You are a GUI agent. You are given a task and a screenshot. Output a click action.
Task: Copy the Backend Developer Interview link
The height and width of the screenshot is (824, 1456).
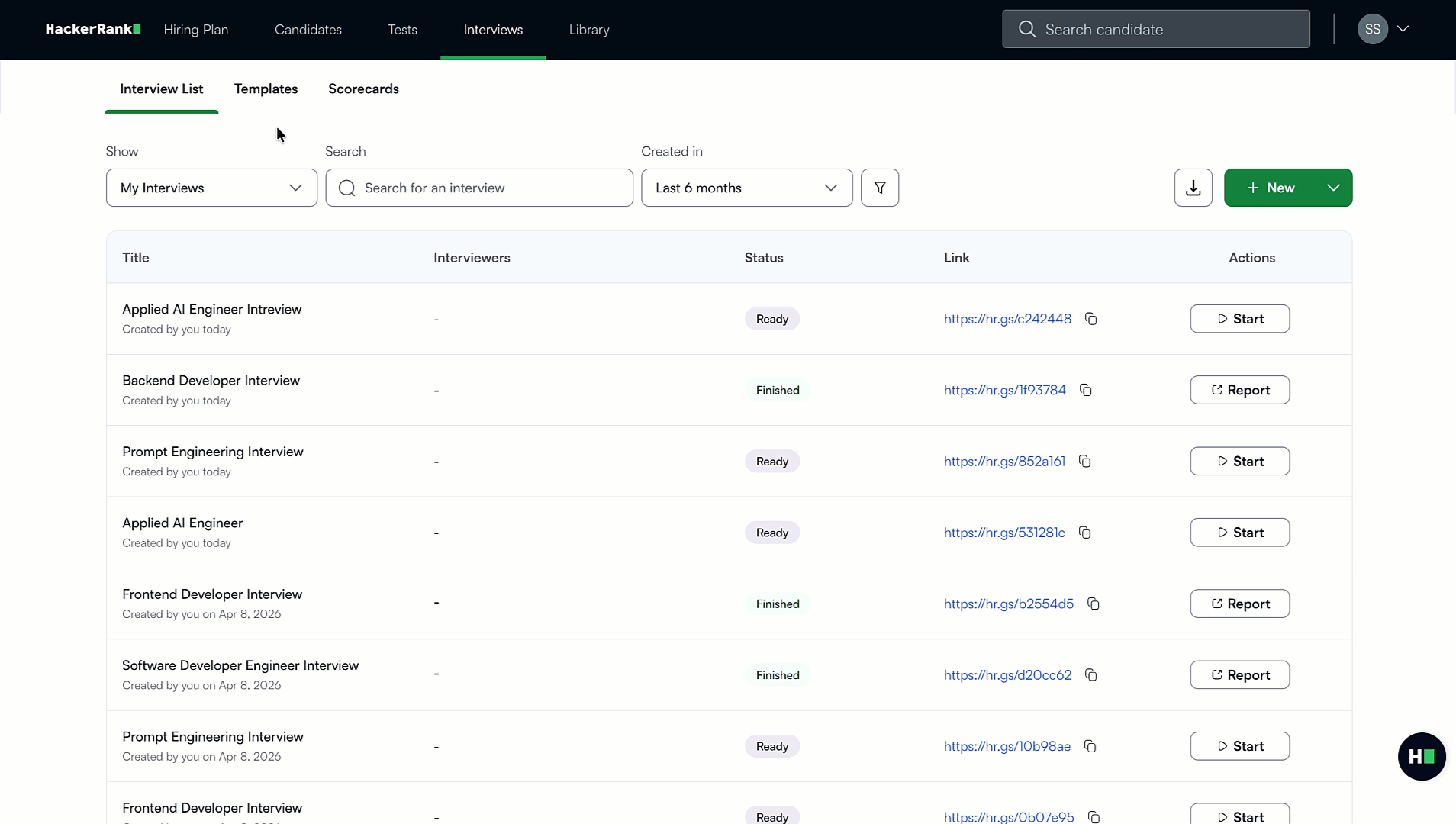(1086, 390)
